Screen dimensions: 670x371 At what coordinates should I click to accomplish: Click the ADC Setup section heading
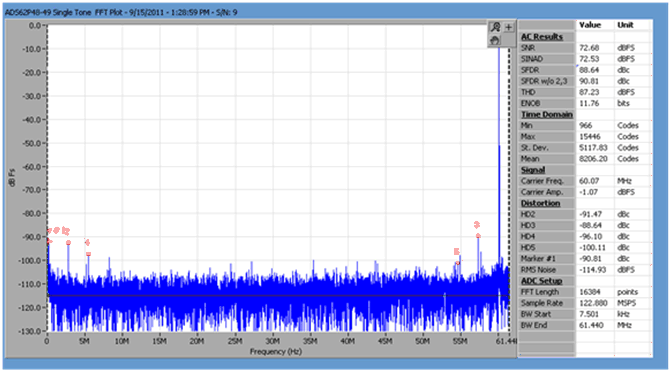tap(541, 281)
